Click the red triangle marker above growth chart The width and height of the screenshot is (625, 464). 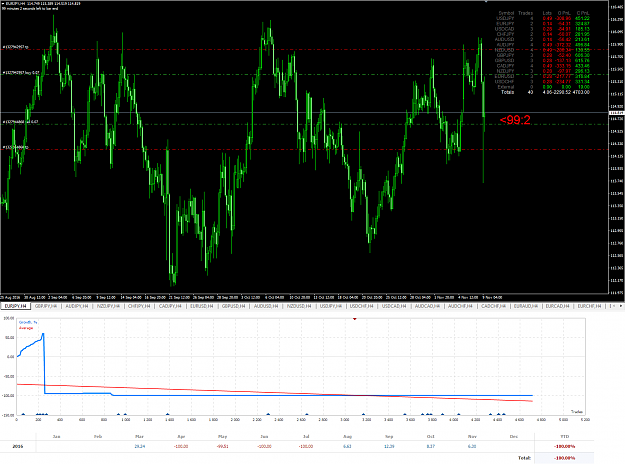point(354,319)
